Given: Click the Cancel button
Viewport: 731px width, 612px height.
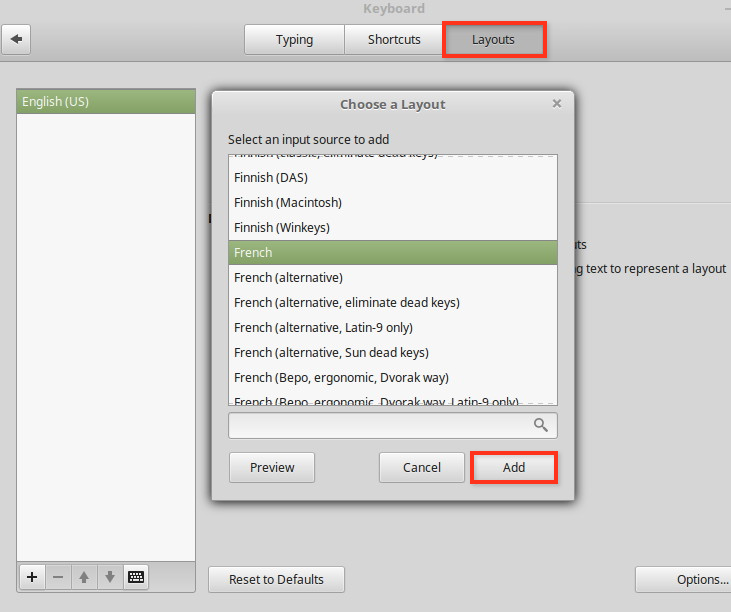Looking at the screenshot, I should click(x=422, y=467).
